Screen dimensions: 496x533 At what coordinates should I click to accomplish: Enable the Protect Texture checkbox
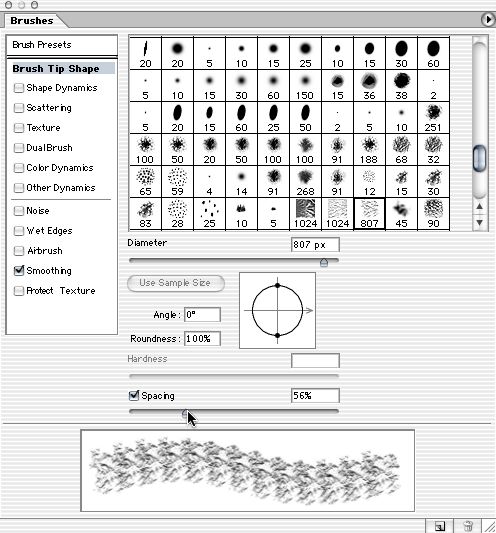[18, 291]
